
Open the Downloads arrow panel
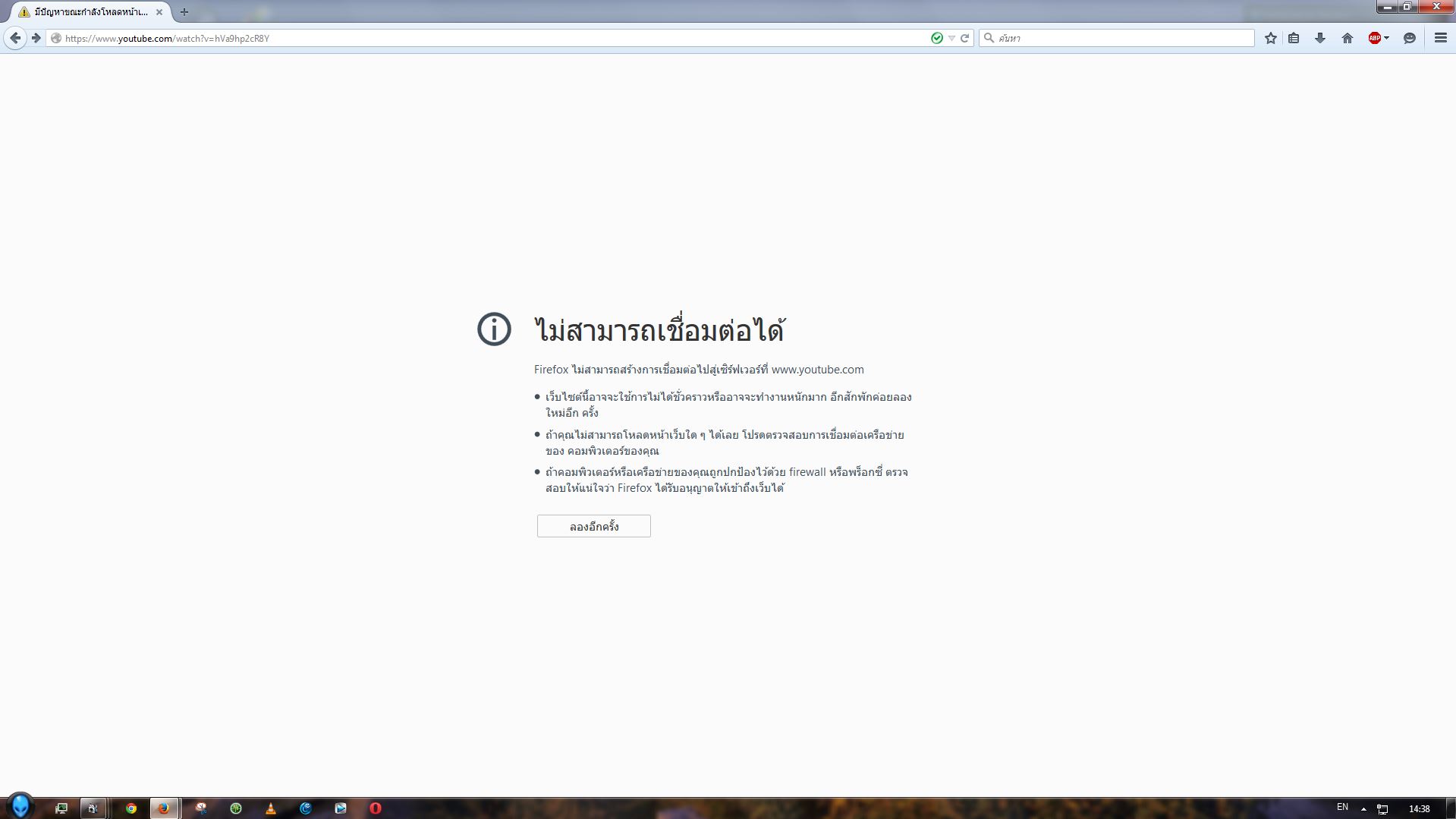[1320, 38]
